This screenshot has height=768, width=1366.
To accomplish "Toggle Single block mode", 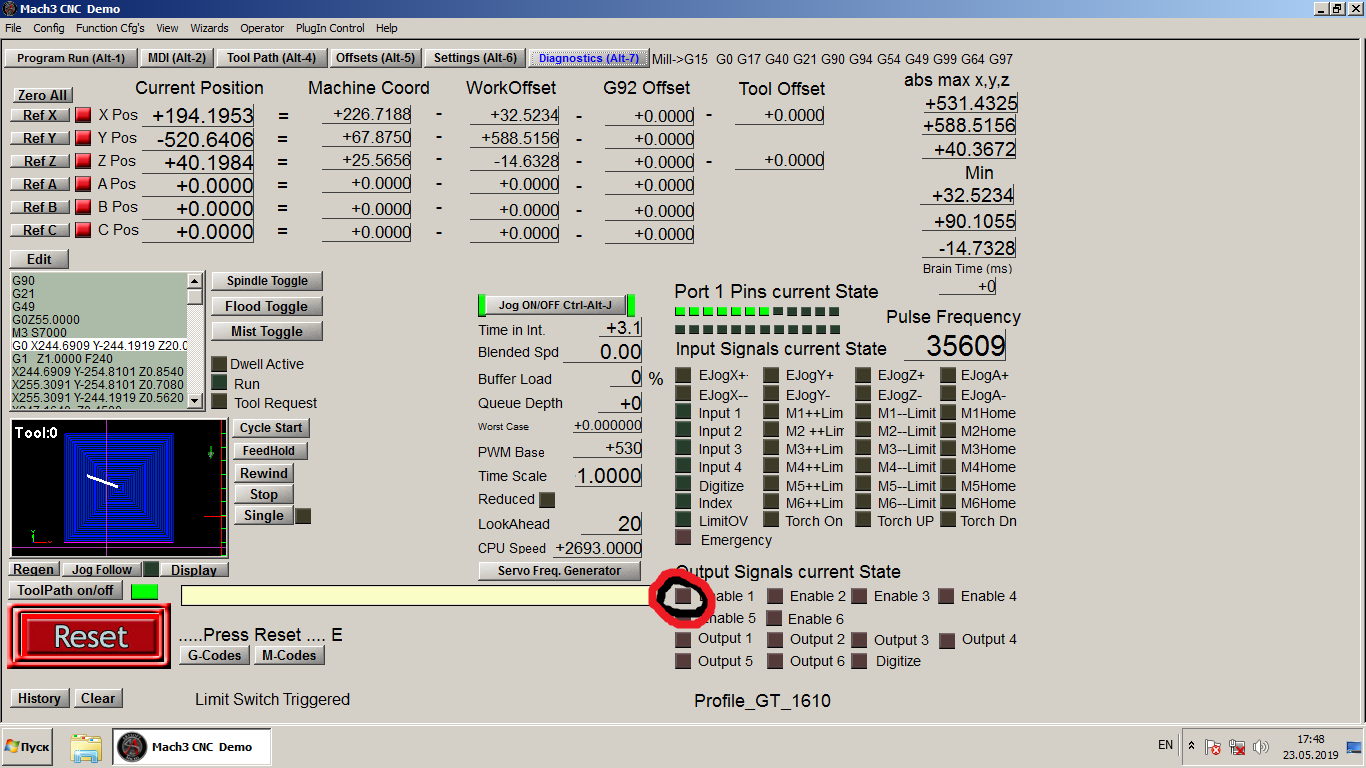I will (x=264, y=516).
